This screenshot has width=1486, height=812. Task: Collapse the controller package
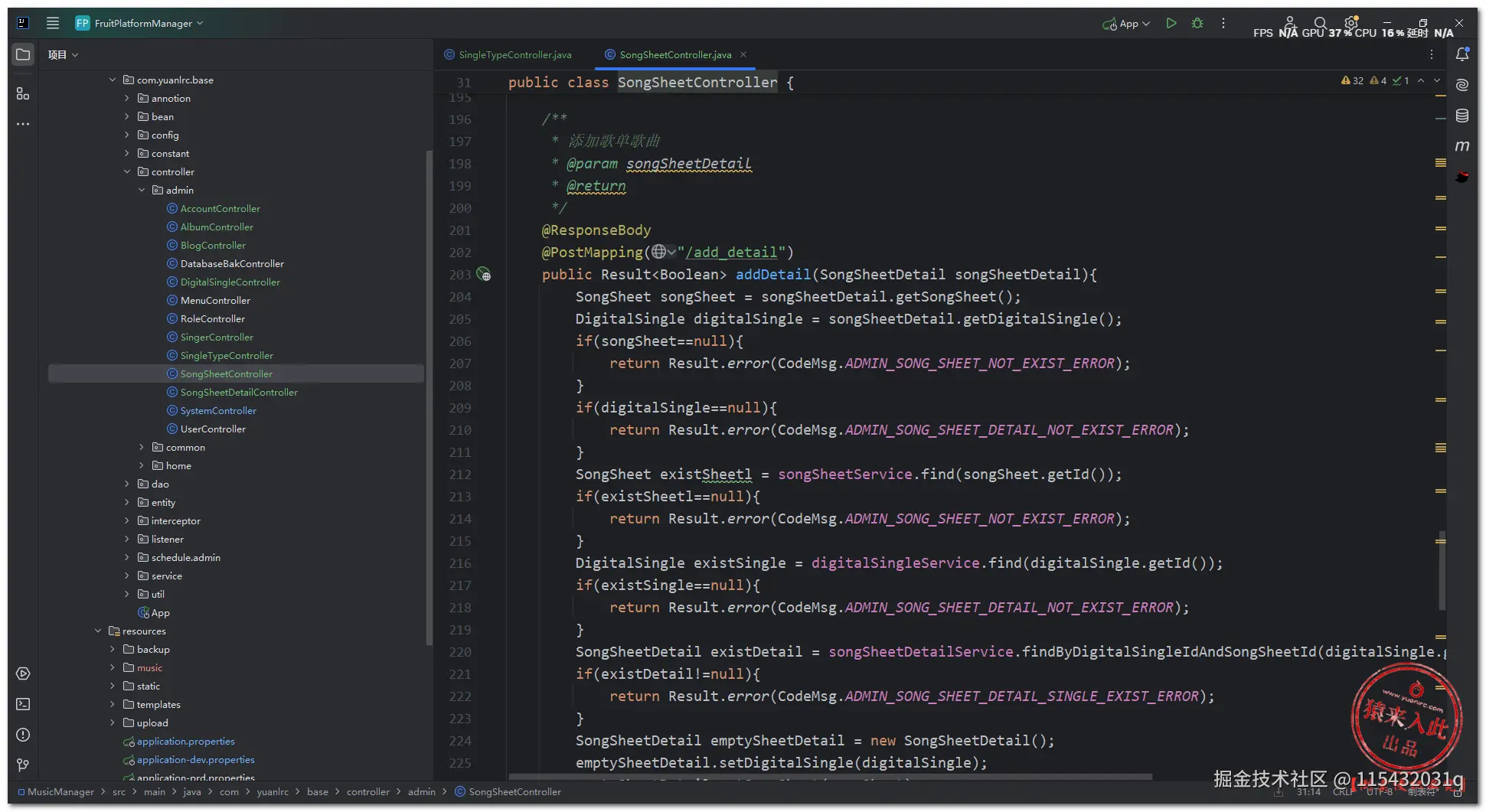[x=127, y=171]
